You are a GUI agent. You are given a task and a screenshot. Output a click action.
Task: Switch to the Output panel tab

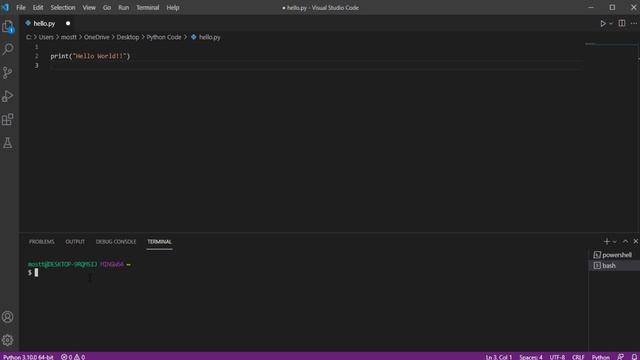(x=75, y=242)
